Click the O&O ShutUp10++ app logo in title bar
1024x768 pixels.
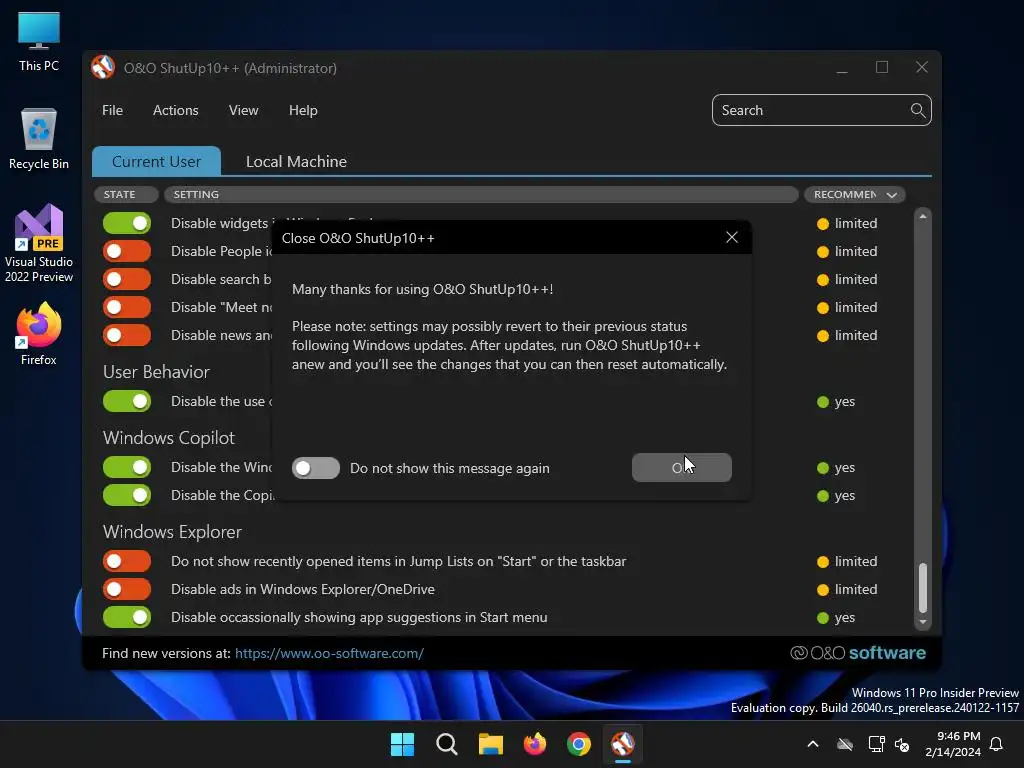click(x=103, y=67)
